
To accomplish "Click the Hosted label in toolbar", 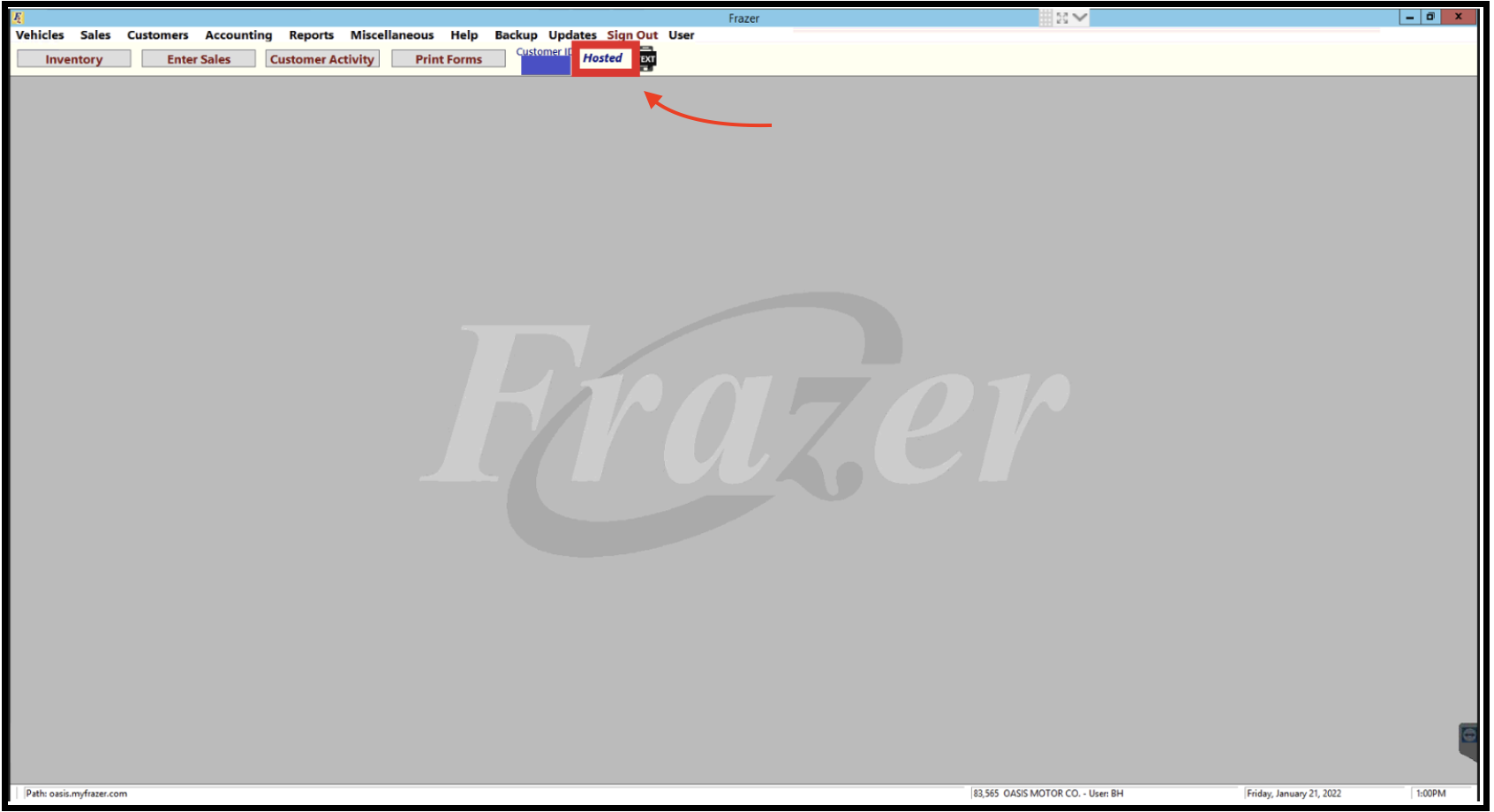I will click(603, 58).
